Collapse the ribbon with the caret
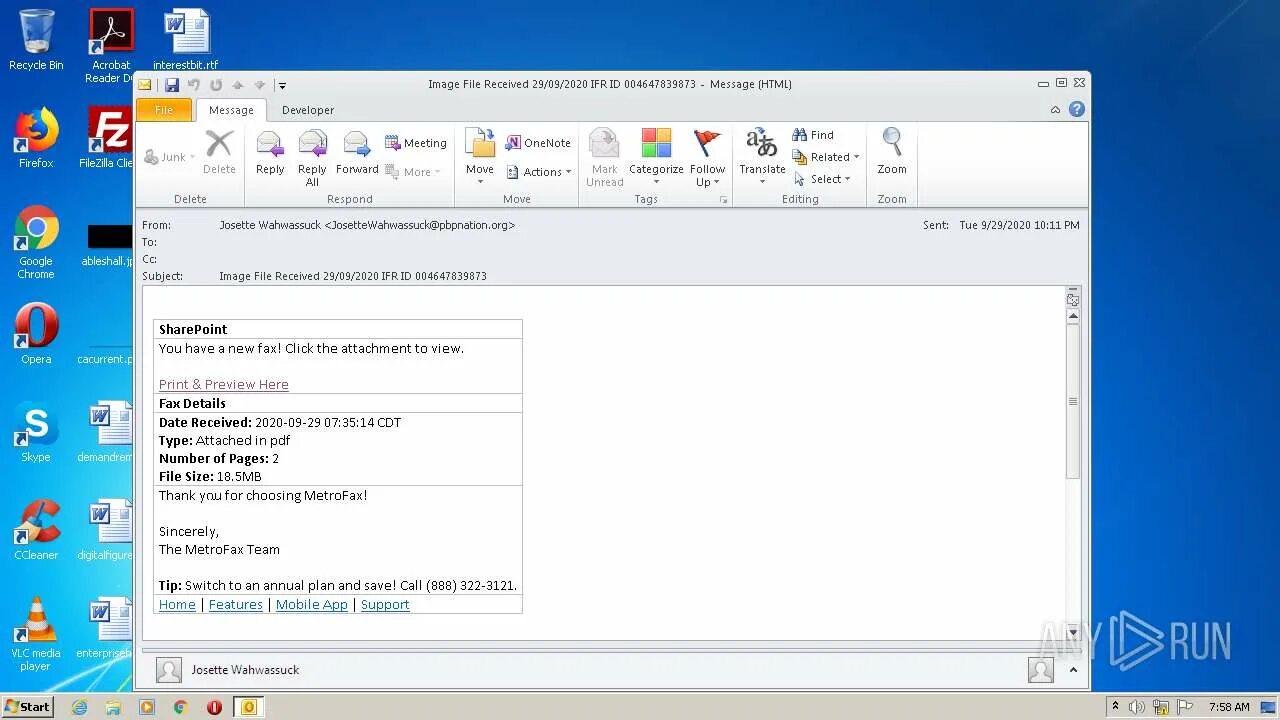Viewport: 1280px width, 720px height. (x=1055, y=110)
